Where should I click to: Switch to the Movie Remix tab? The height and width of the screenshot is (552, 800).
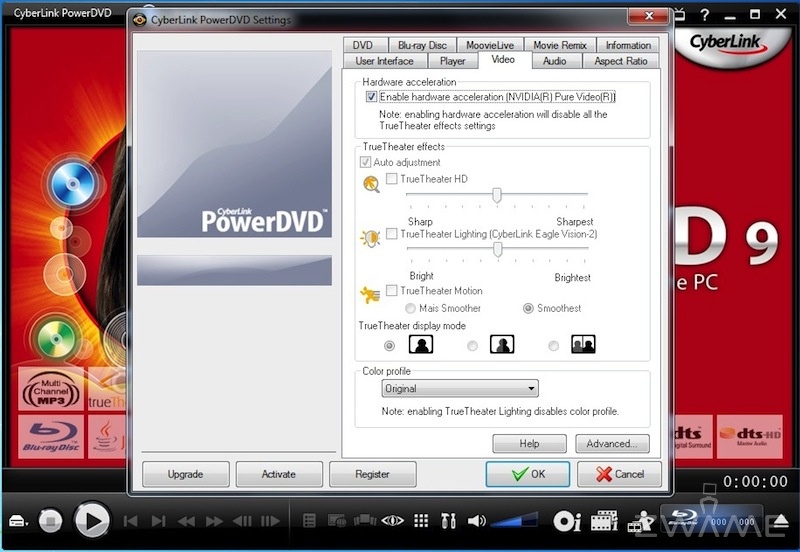560,45
